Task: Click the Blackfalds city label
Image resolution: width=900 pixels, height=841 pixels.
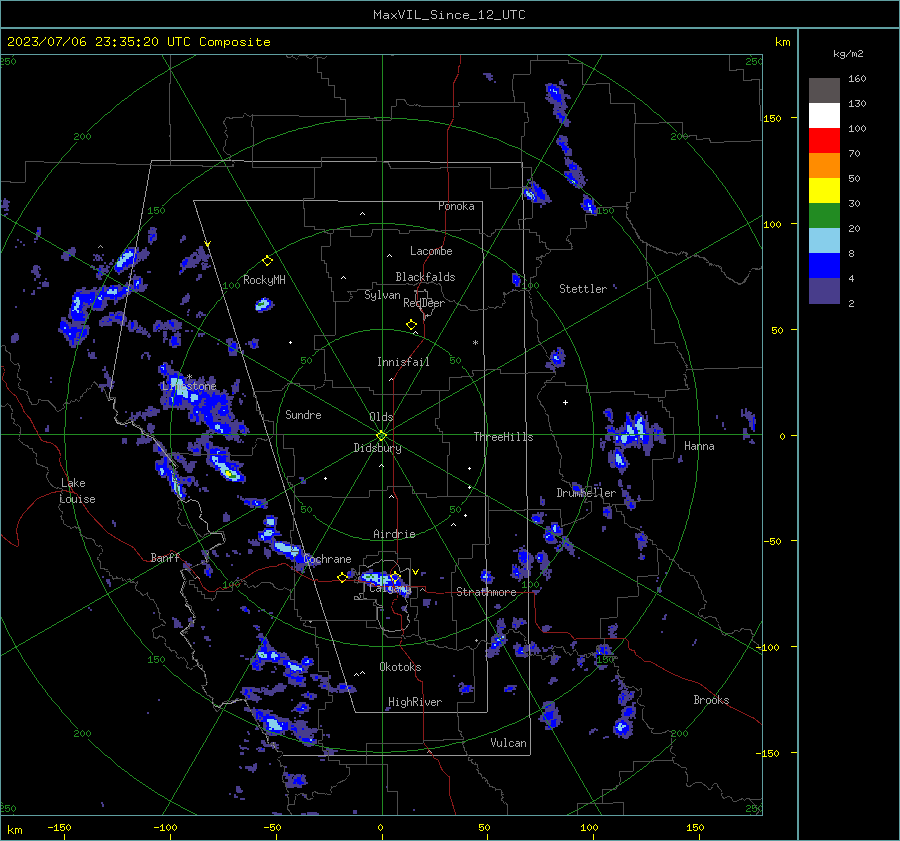Action: click(425, 277)
